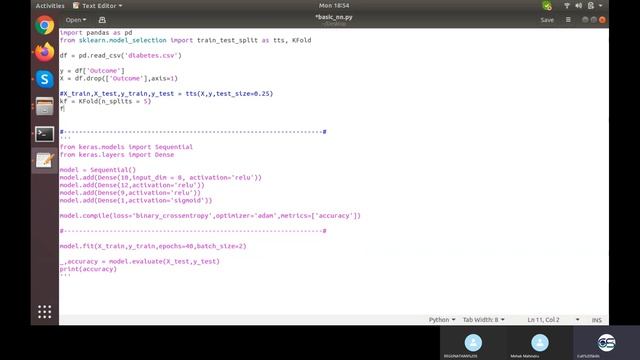640x360 pixels.
Task: Open the Tab Width selector
Action: coord(483,320)
